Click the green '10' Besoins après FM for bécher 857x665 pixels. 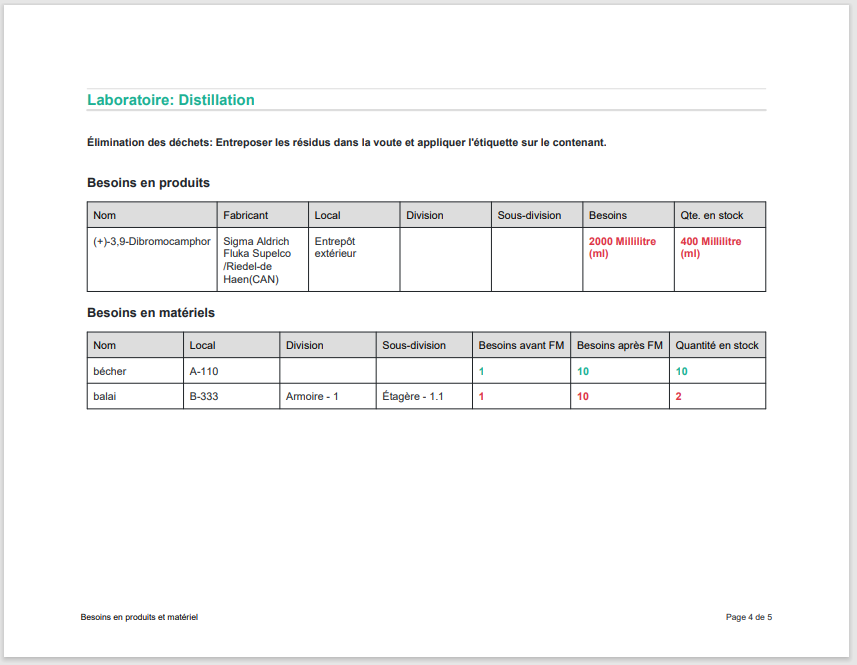pos(583,371)
